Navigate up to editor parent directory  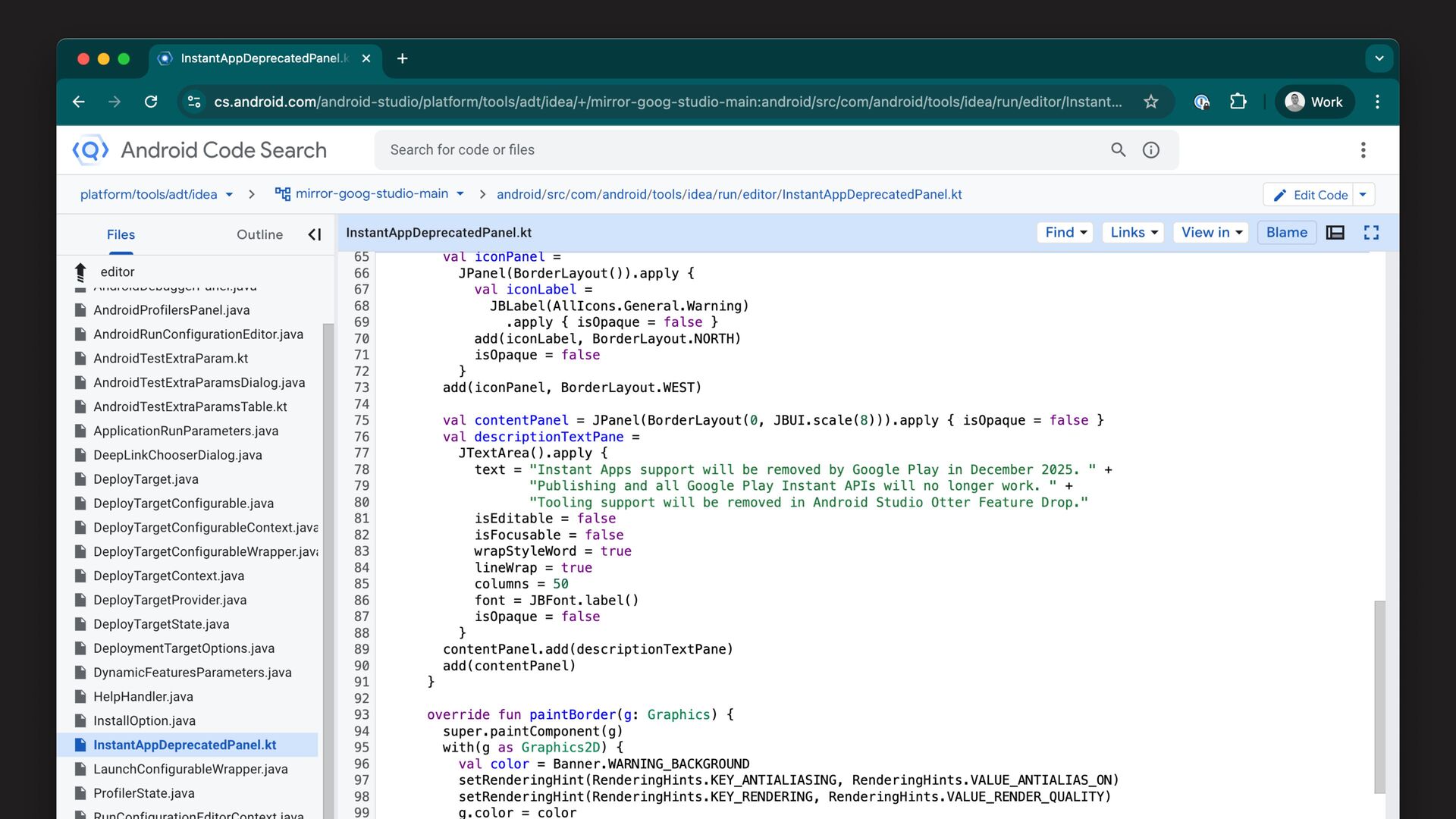coord(81,271)
